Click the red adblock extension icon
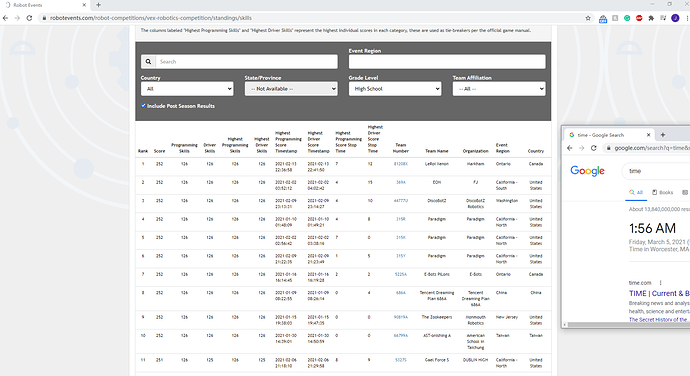This screenshot has width=690, height=376. (x=639, y=18)
